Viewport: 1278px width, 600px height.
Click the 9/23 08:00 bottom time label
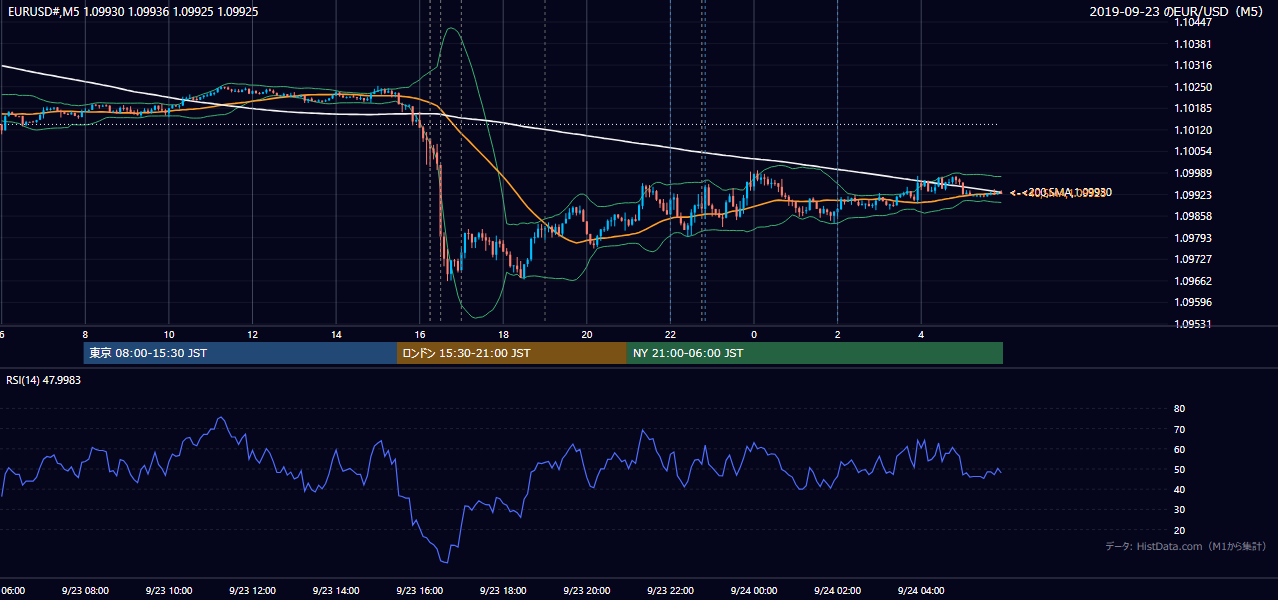click(x=84, y=591)
